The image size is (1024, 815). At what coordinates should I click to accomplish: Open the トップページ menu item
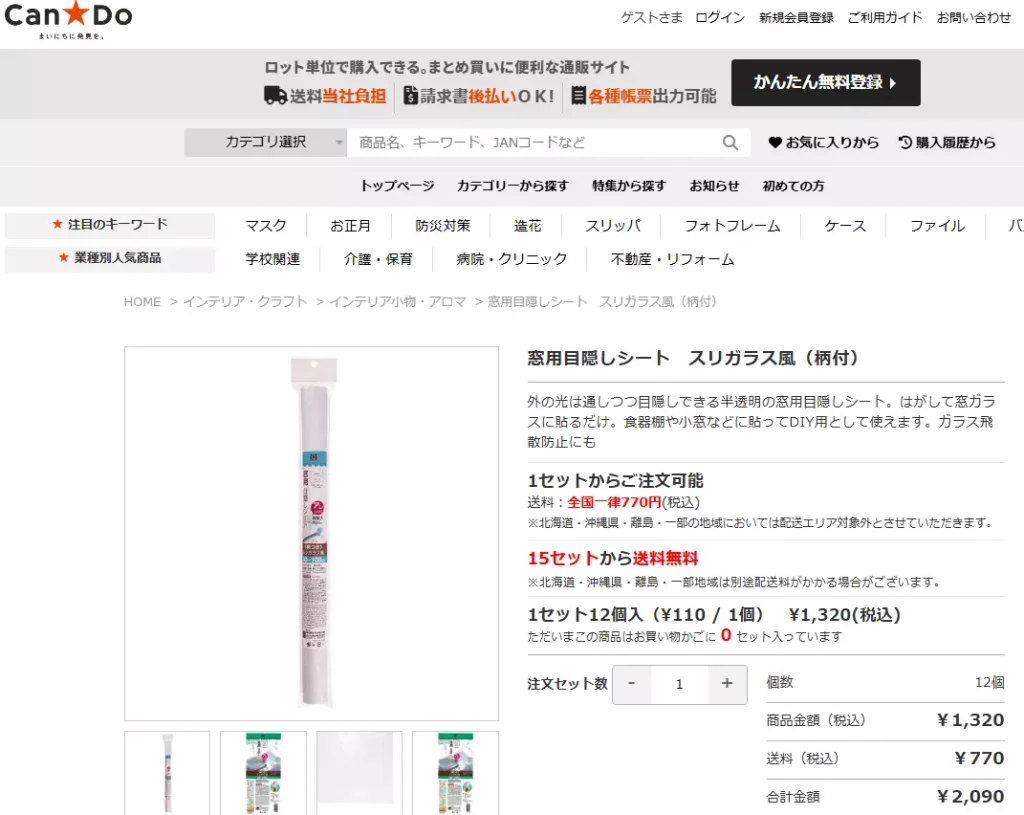397,186
